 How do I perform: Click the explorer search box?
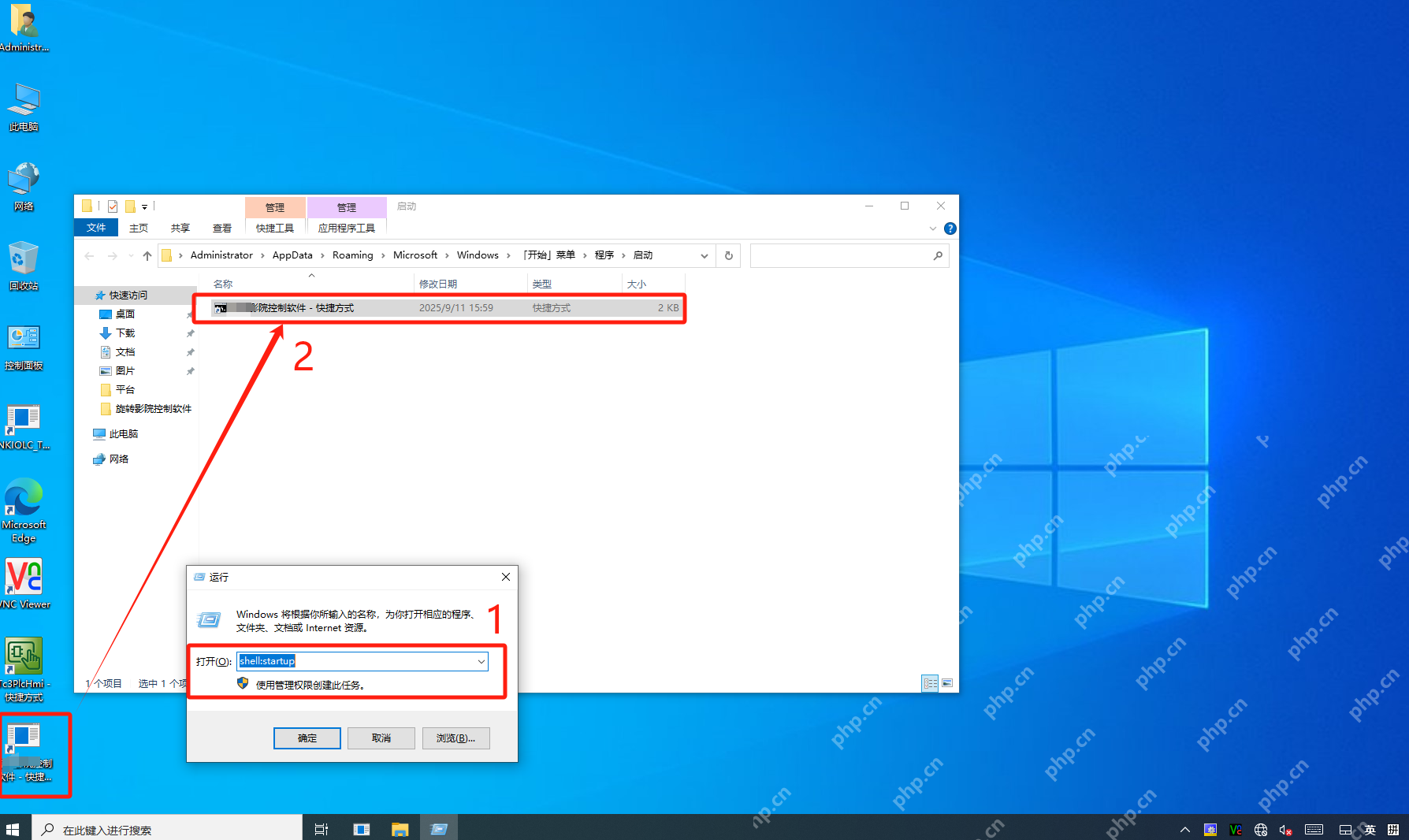click(849, 255)
